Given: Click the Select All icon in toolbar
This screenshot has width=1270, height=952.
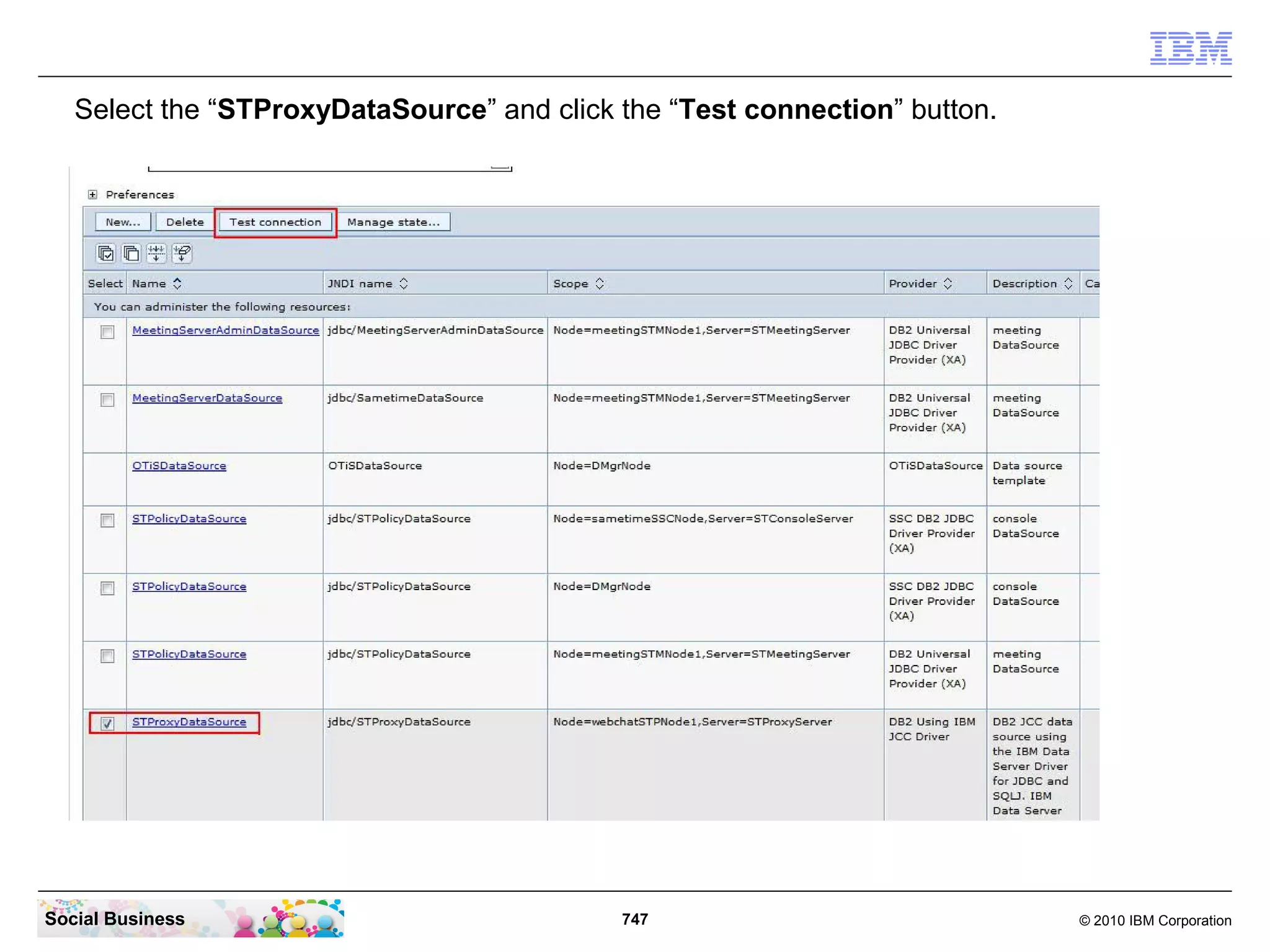Looking at the screenshot, I should pos(106,253).
